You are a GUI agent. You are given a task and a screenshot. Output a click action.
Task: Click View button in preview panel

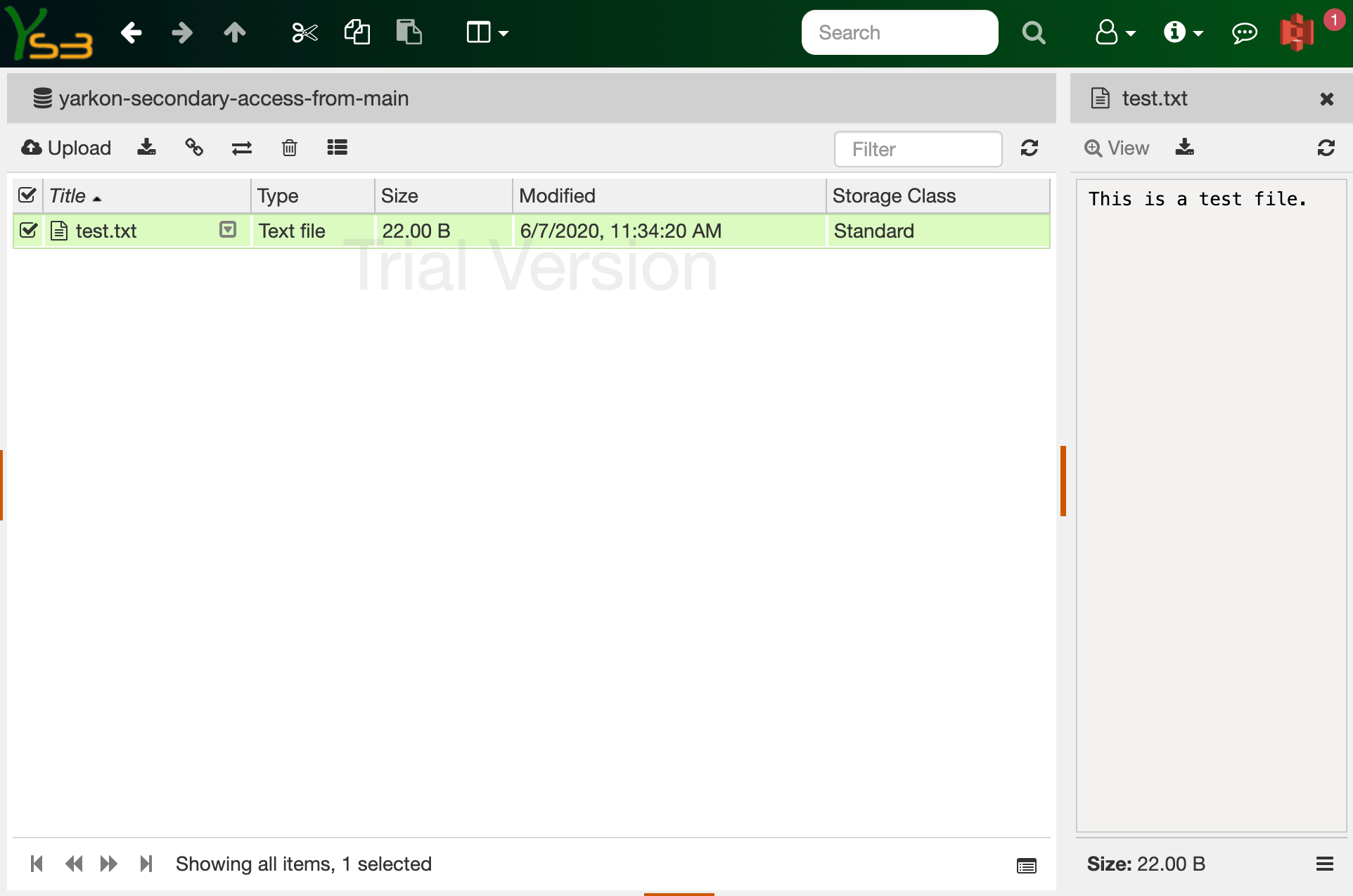(x=1117, y=148)
